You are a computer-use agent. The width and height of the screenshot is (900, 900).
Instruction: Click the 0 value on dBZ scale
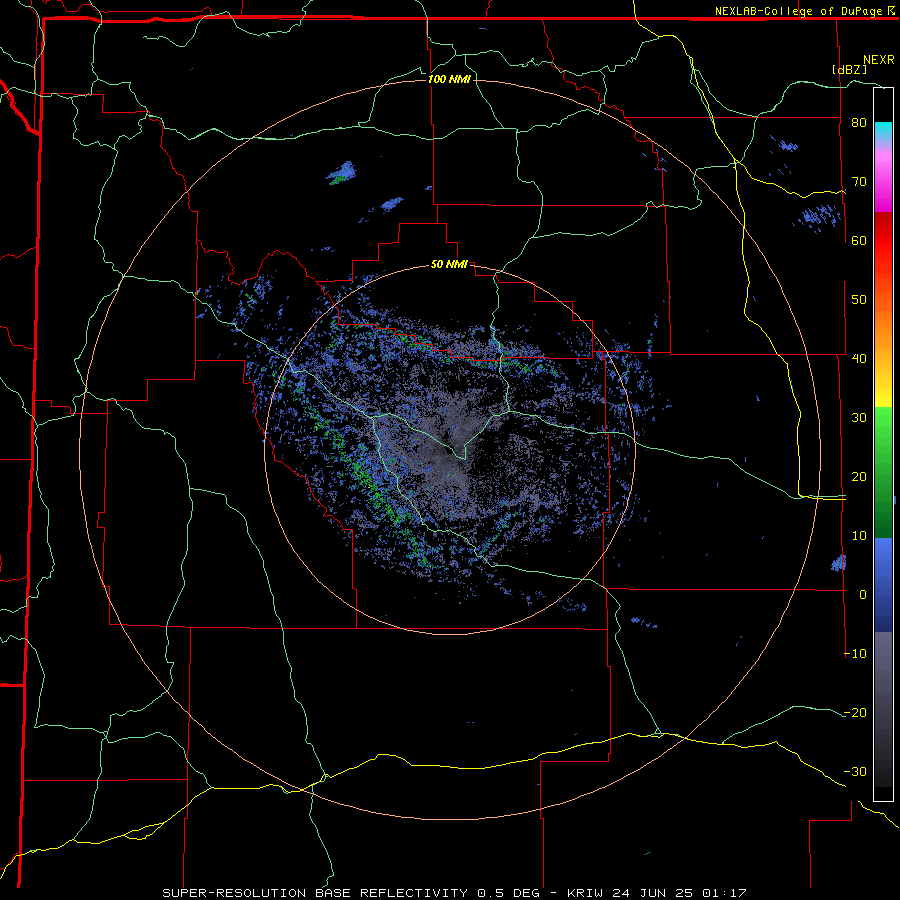[863, 595]
